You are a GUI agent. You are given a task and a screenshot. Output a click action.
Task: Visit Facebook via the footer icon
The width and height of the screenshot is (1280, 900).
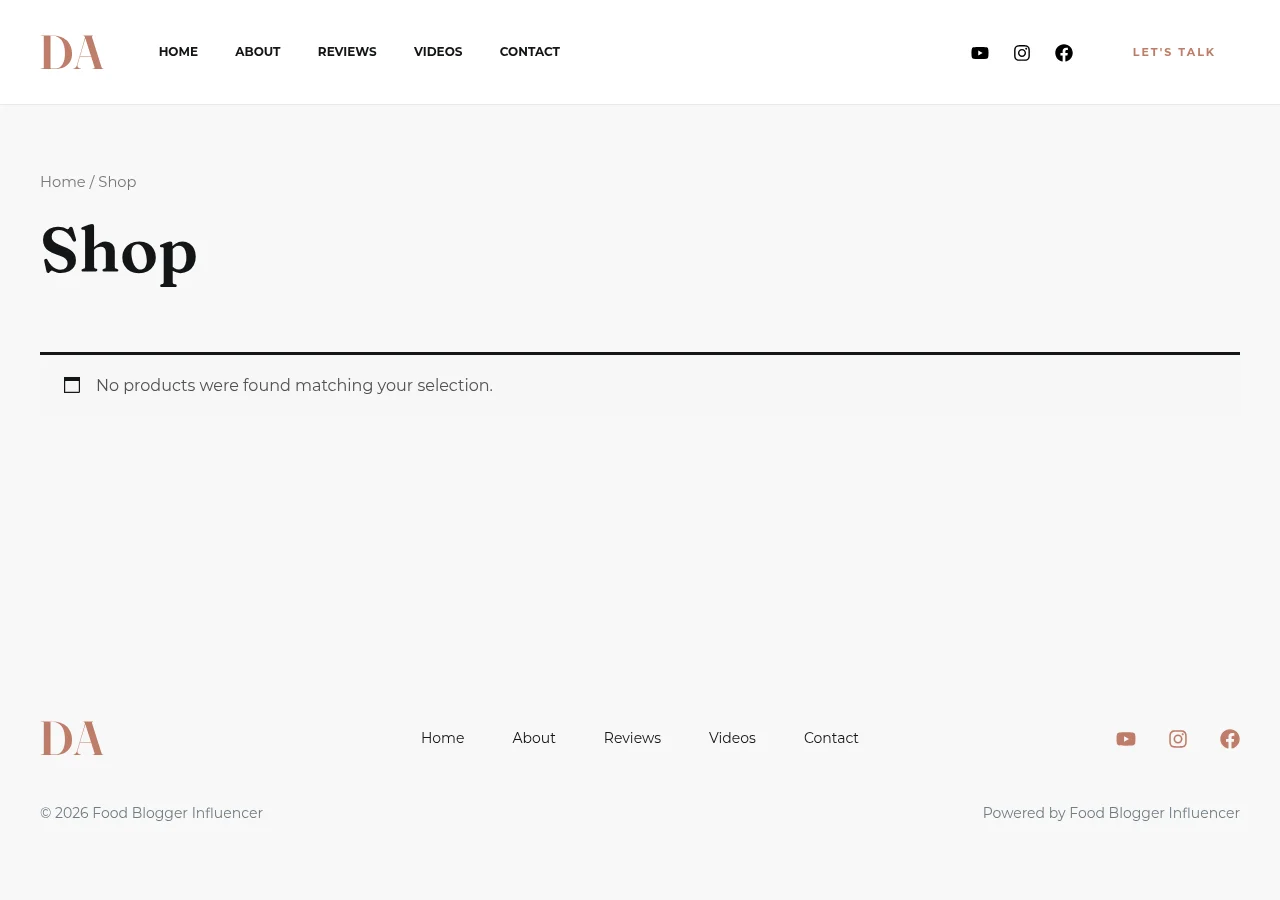click(1230, 739)
